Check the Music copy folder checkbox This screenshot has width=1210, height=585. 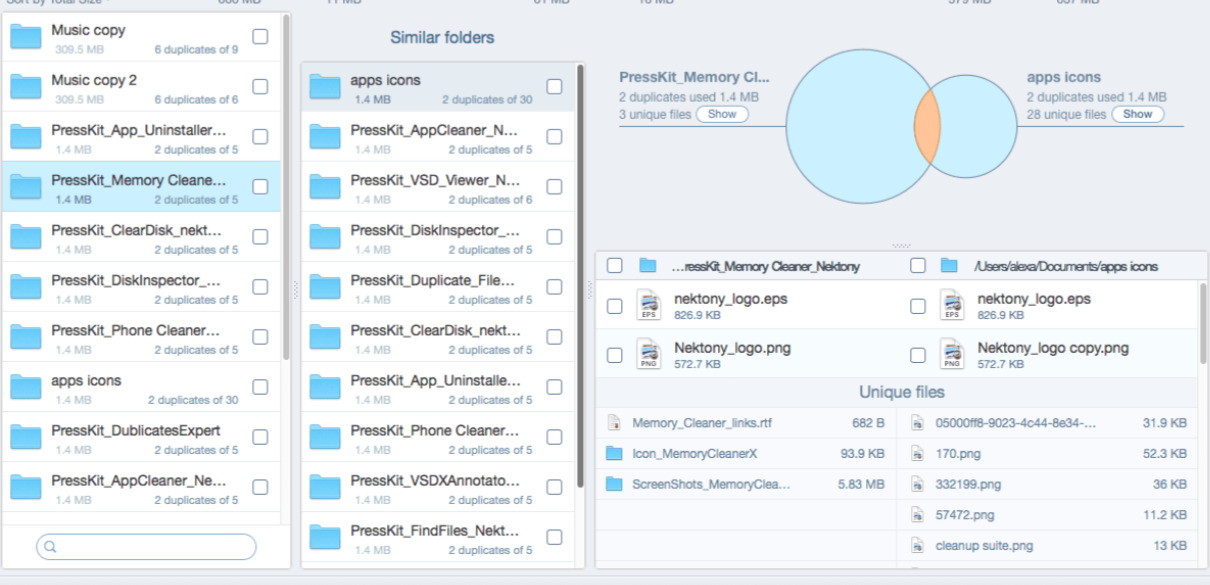tap(260, 36)
